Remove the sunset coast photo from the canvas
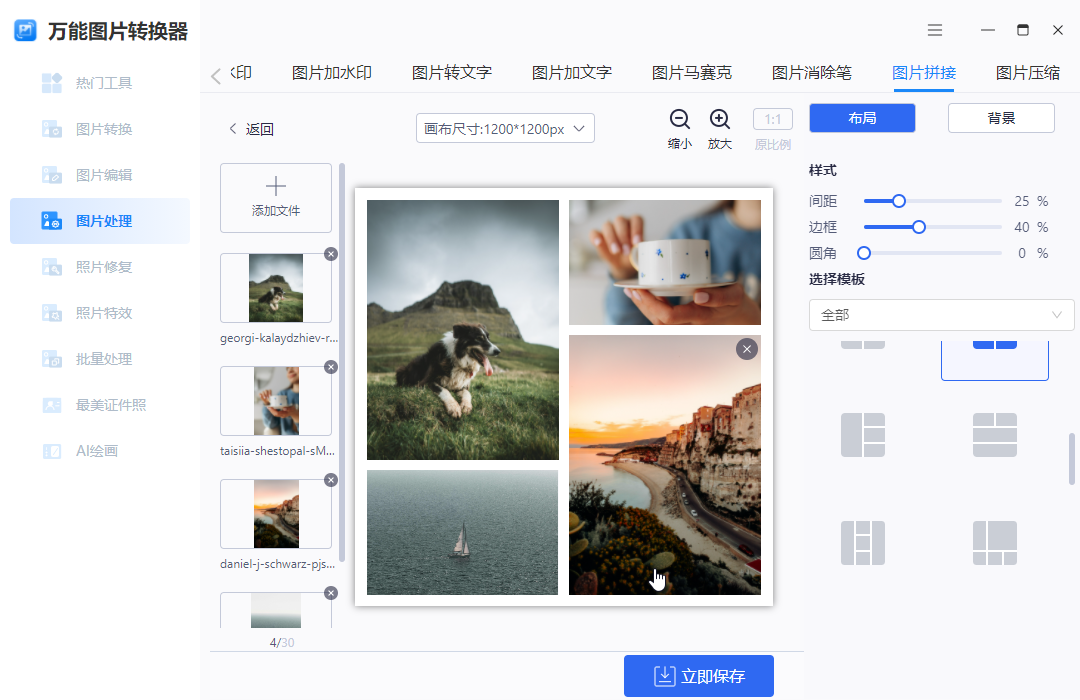The height and width of the screenshot is (700, 1080). point(747,348)
